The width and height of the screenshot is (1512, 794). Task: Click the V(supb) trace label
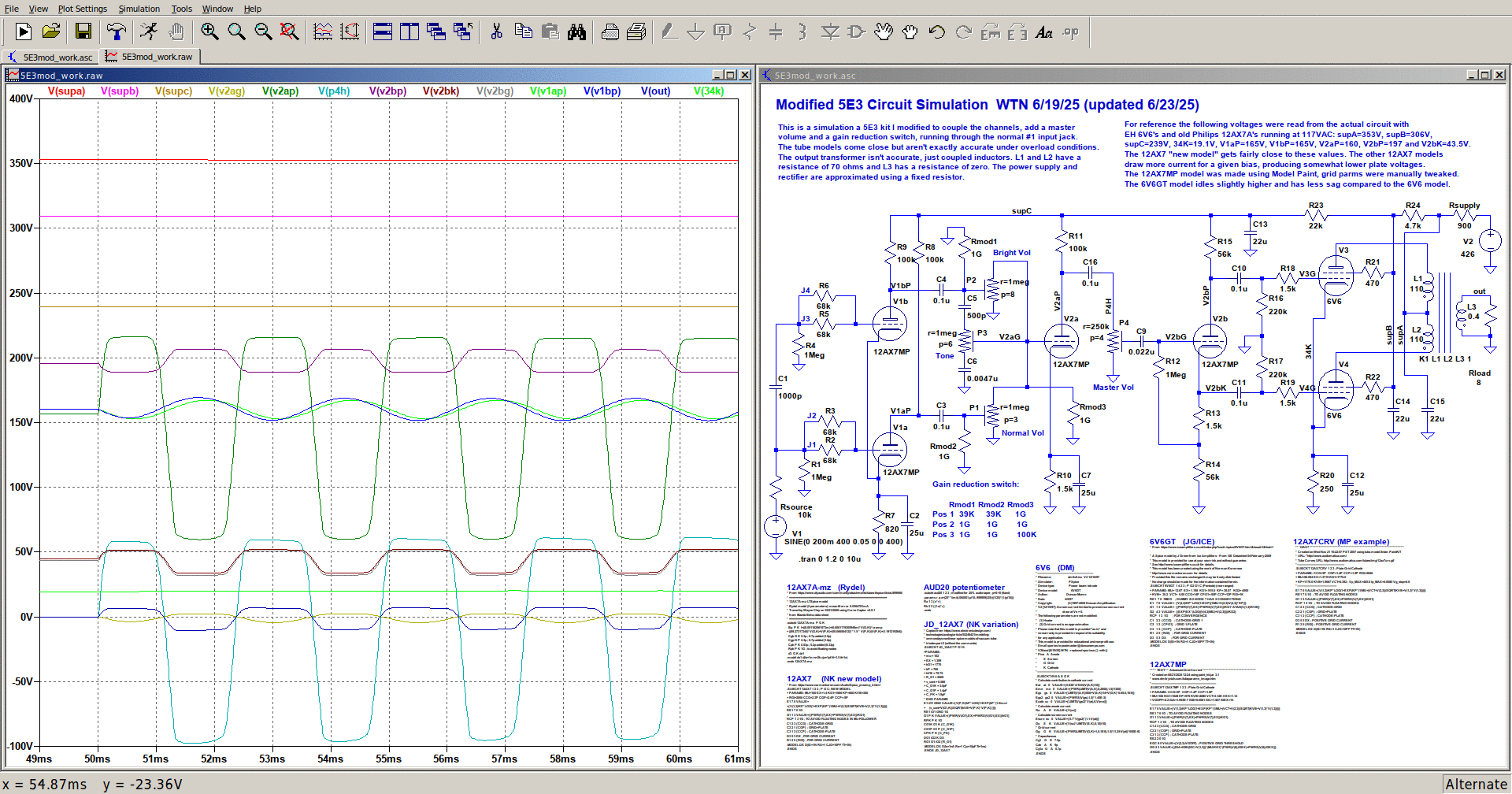click(x=120, y=91)
